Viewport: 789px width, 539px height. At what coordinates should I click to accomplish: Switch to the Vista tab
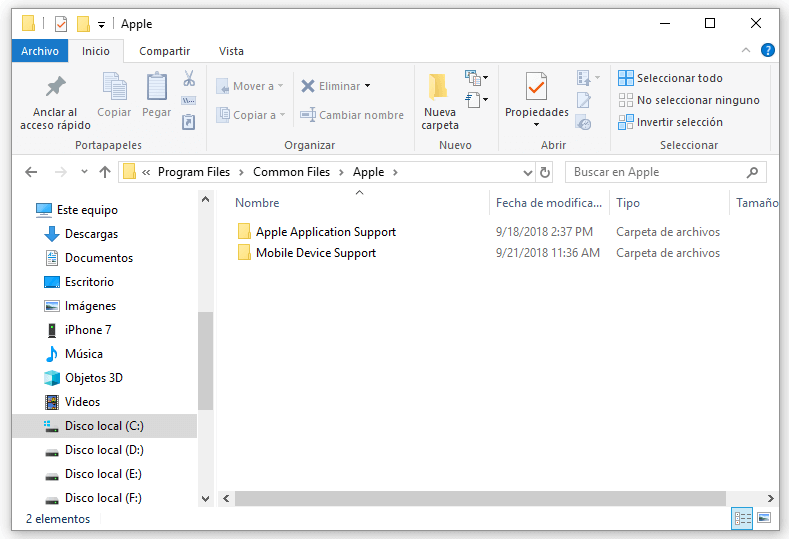click(x=231, y=51)
